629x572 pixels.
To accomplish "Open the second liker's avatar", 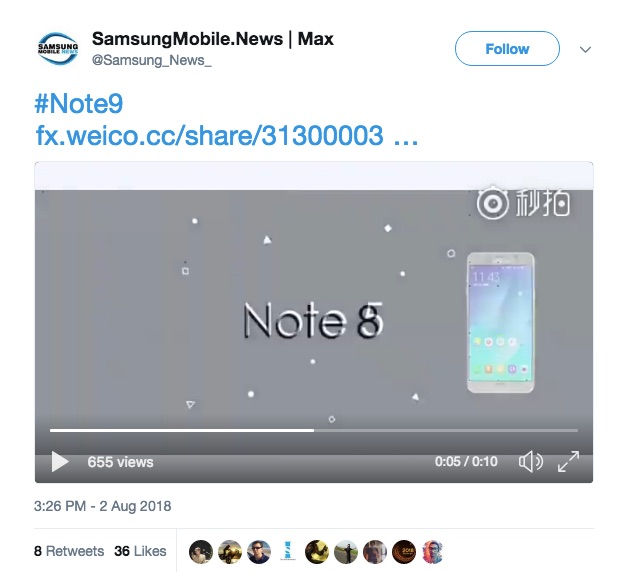I will point(230,552).
